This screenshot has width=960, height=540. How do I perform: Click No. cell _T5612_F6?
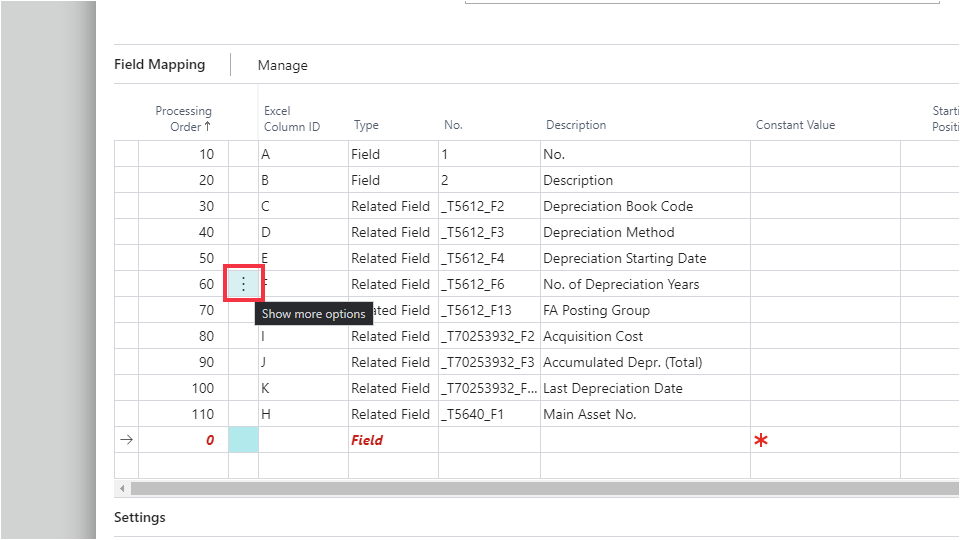pyautogui.click(x=490, y=284)
